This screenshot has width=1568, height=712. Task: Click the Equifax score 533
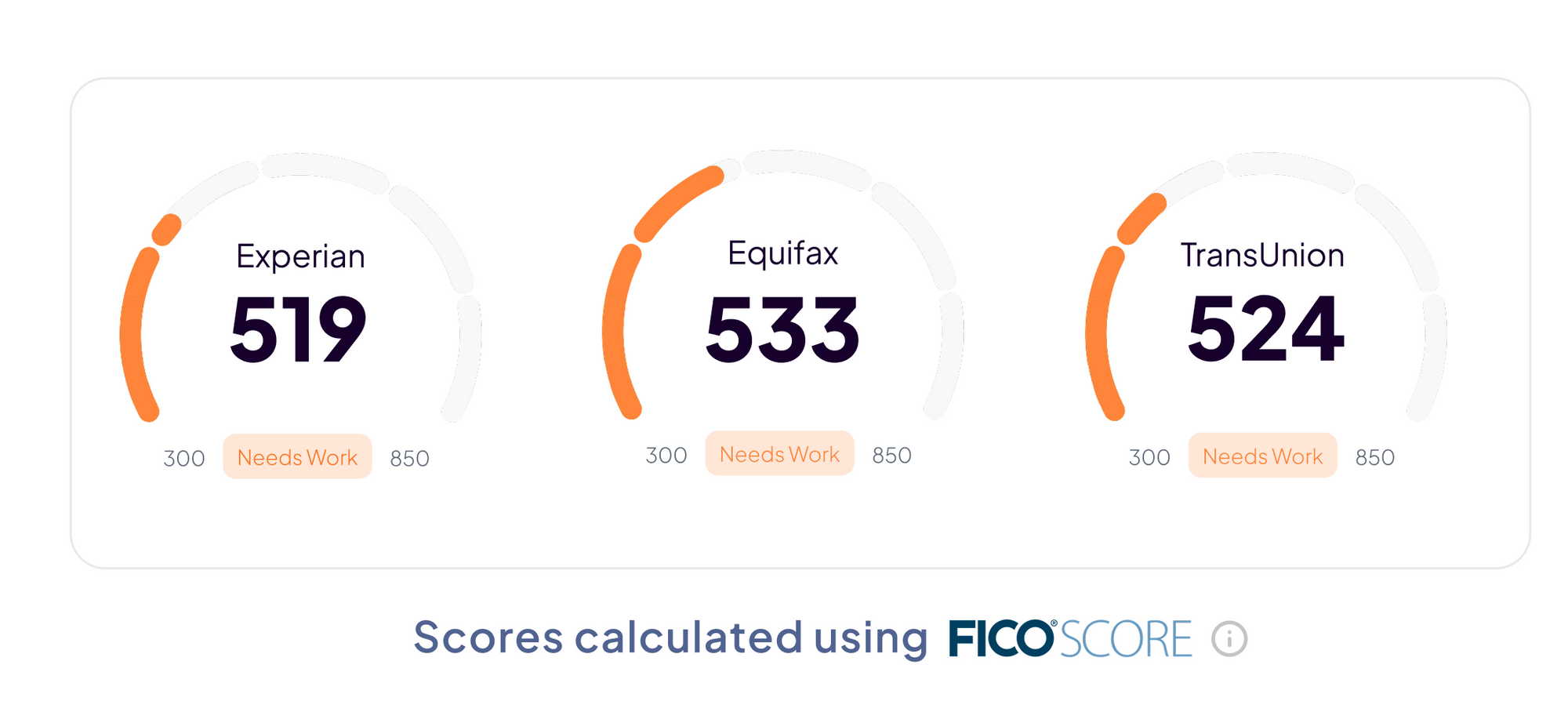pyautogui.click(x=782, y=330)
